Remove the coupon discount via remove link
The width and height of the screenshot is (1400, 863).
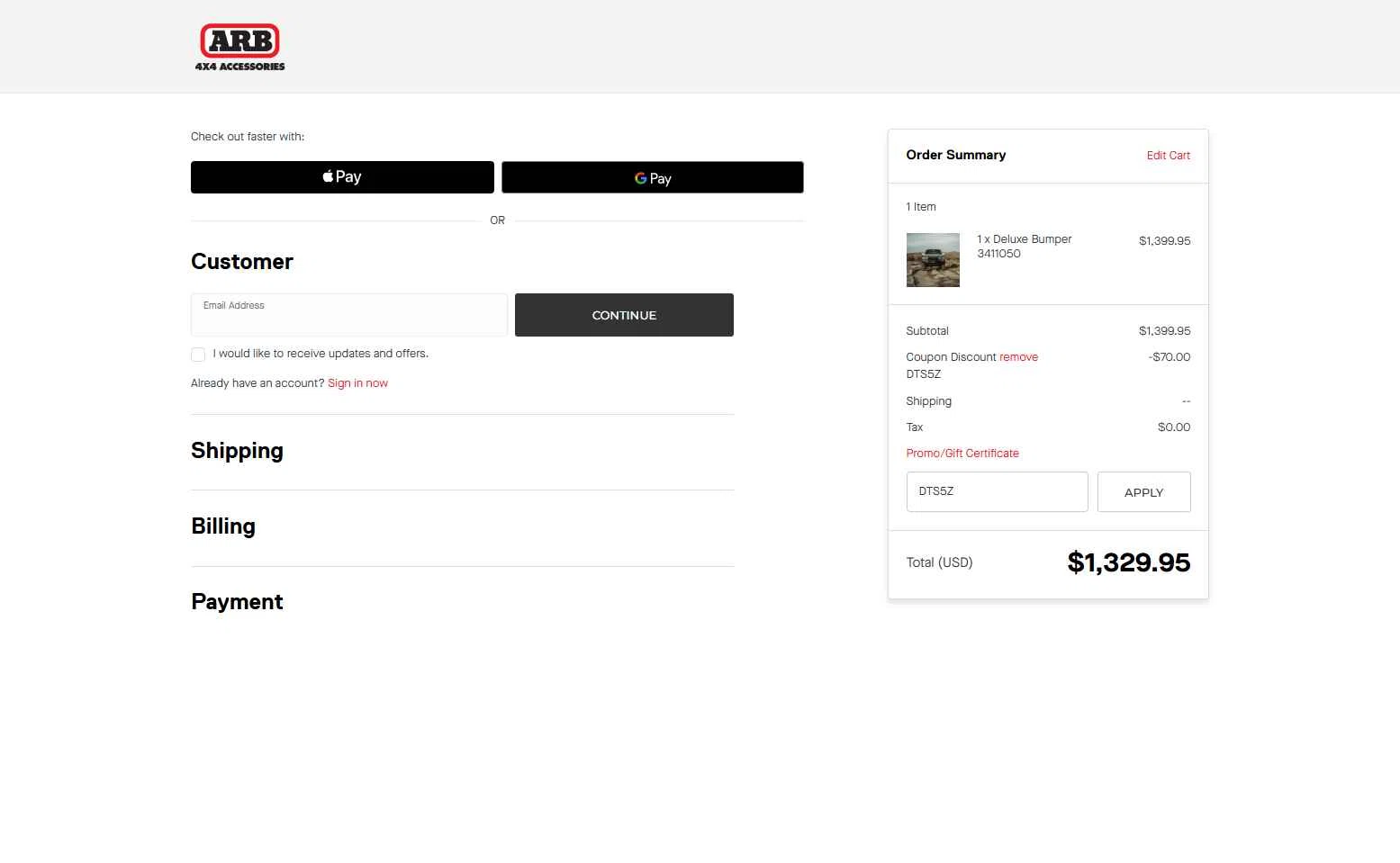(x=1018, y=357)
